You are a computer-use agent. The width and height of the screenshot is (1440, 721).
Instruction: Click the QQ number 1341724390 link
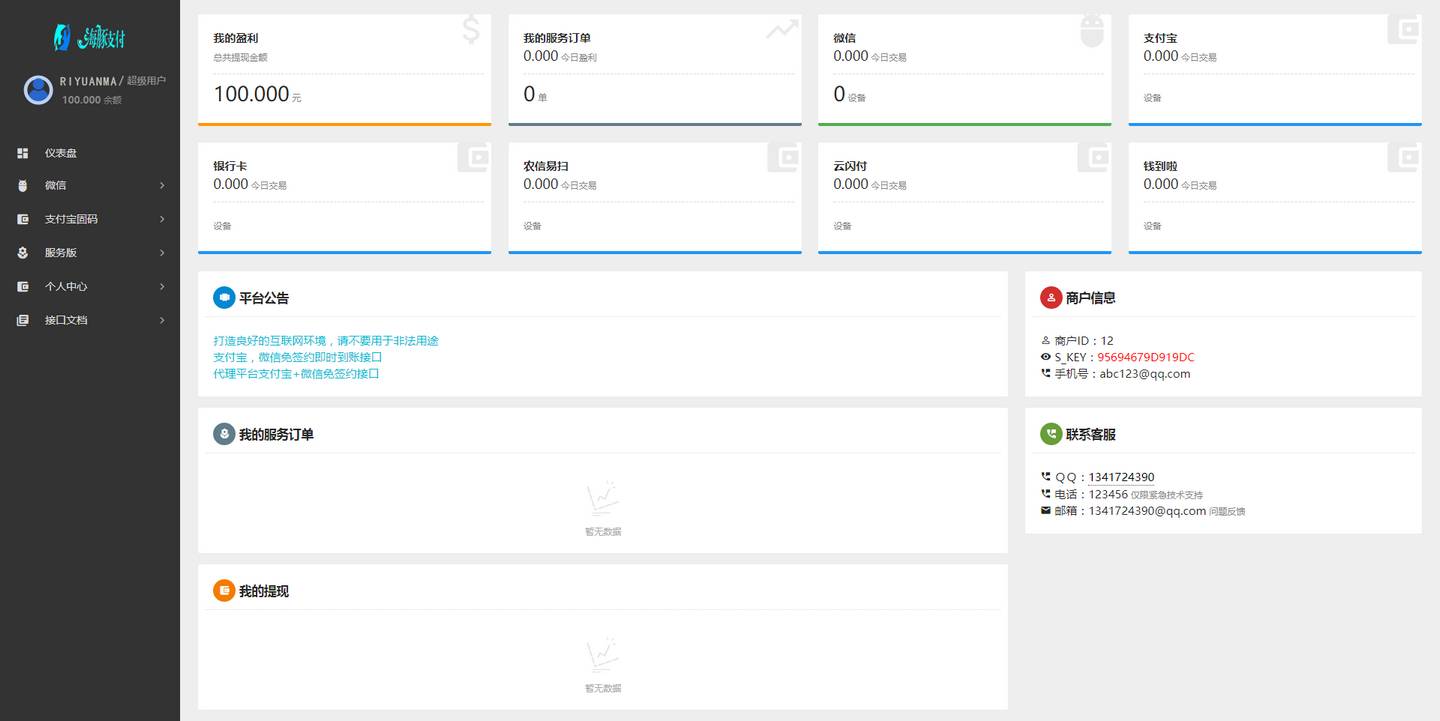(x=1121, y=477)
